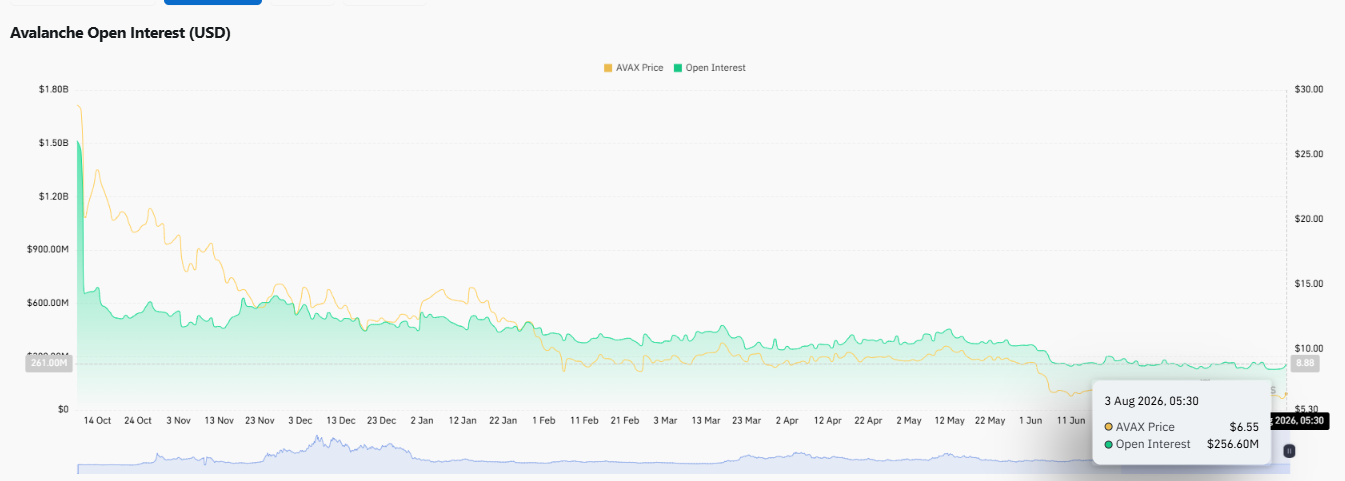Click the Avalanche Open Interest (USD) title

pyautogui.click(x=121, y=33)
